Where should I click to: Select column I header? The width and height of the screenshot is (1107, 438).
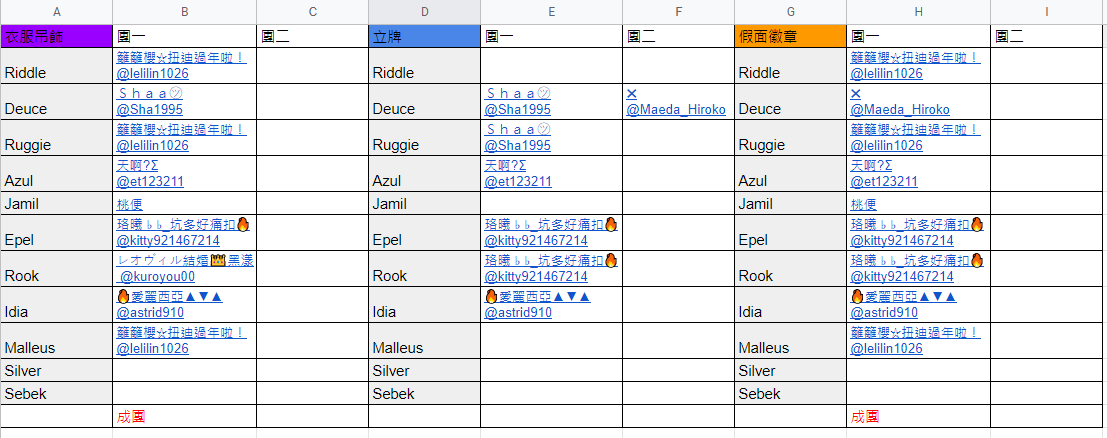pyautogui.click(x=1047, y=11)
